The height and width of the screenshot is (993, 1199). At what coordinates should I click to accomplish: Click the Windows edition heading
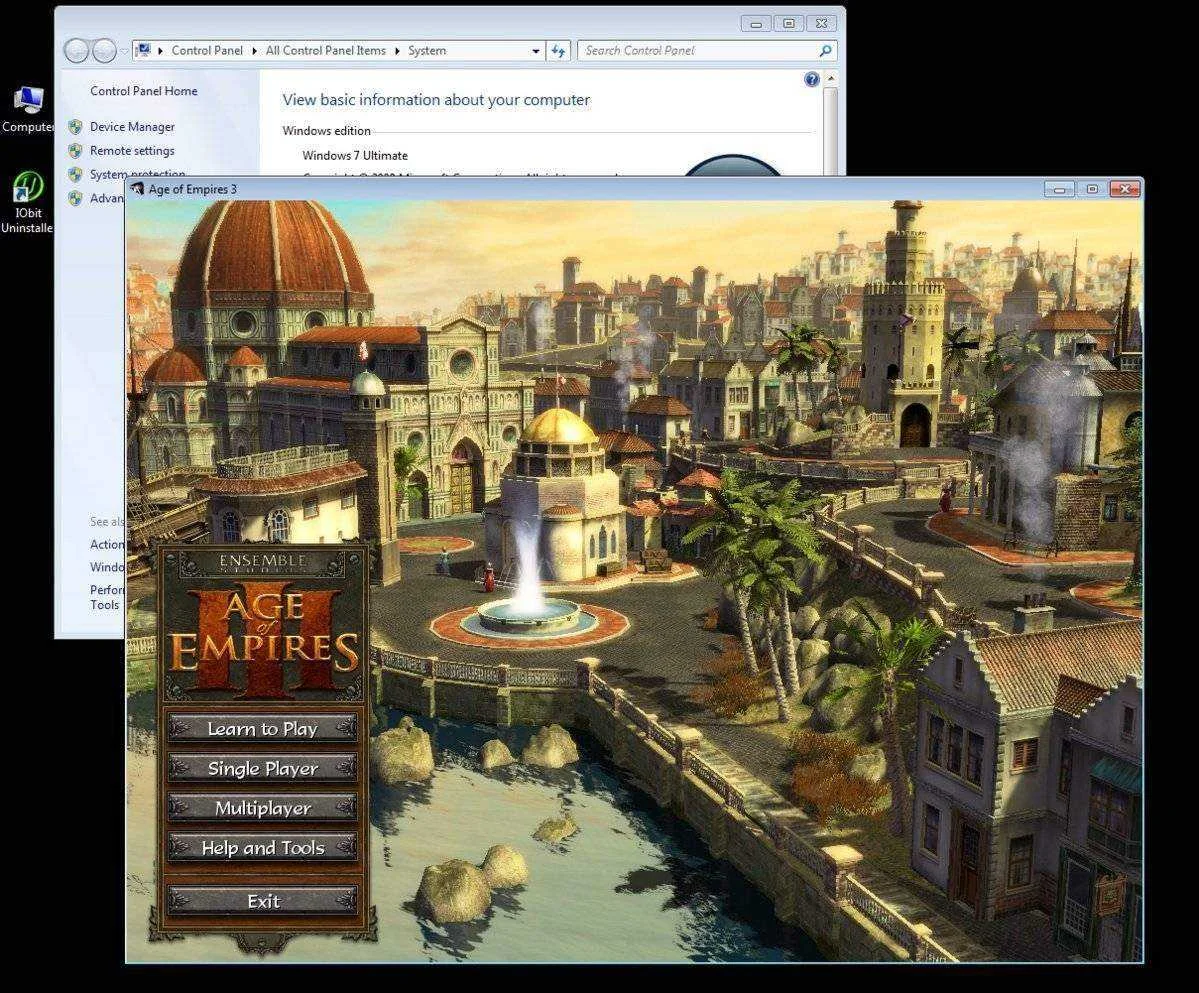click(x=327, y=131)
